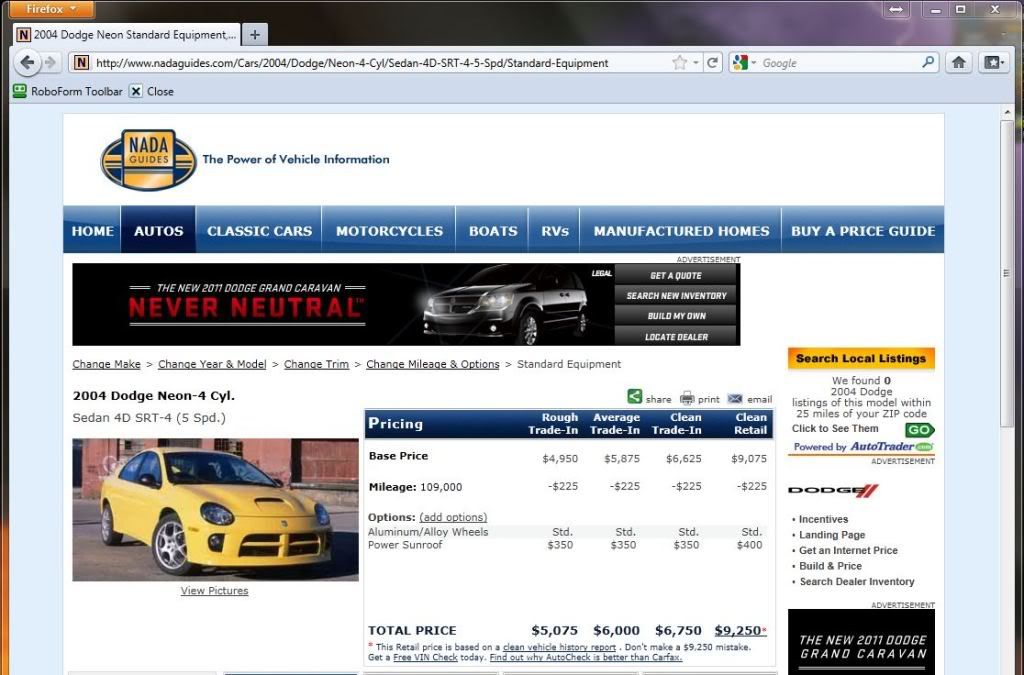Click GET A QUOTE in the Dodge ad
This screenshot has width=1024, height=675.
click(x=675, y=275)
